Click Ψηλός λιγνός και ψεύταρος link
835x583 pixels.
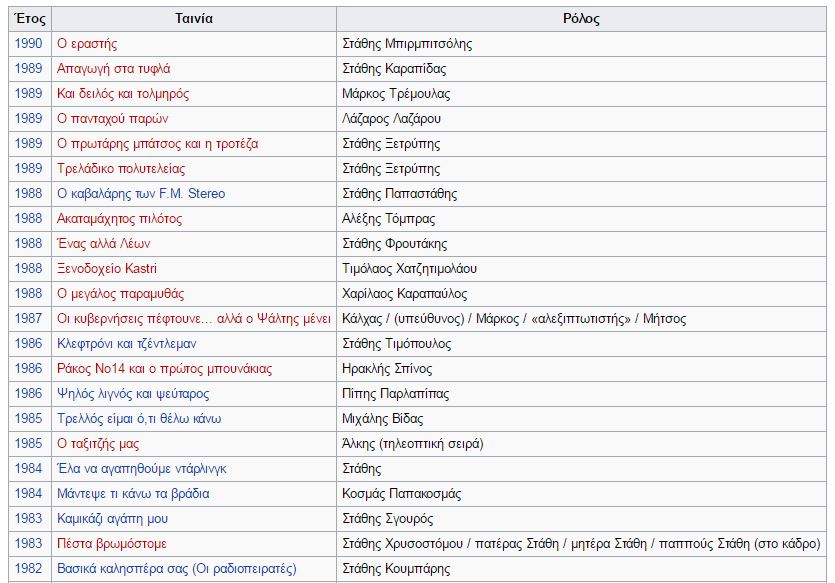pos(133,394)
